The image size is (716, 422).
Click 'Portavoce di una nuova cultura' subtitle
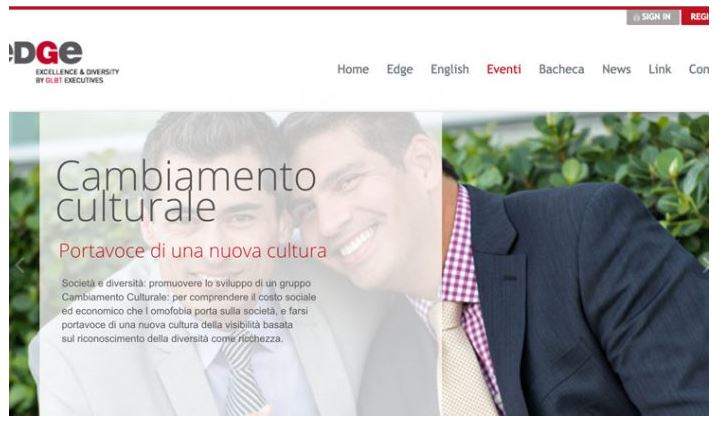pos(193,251)
